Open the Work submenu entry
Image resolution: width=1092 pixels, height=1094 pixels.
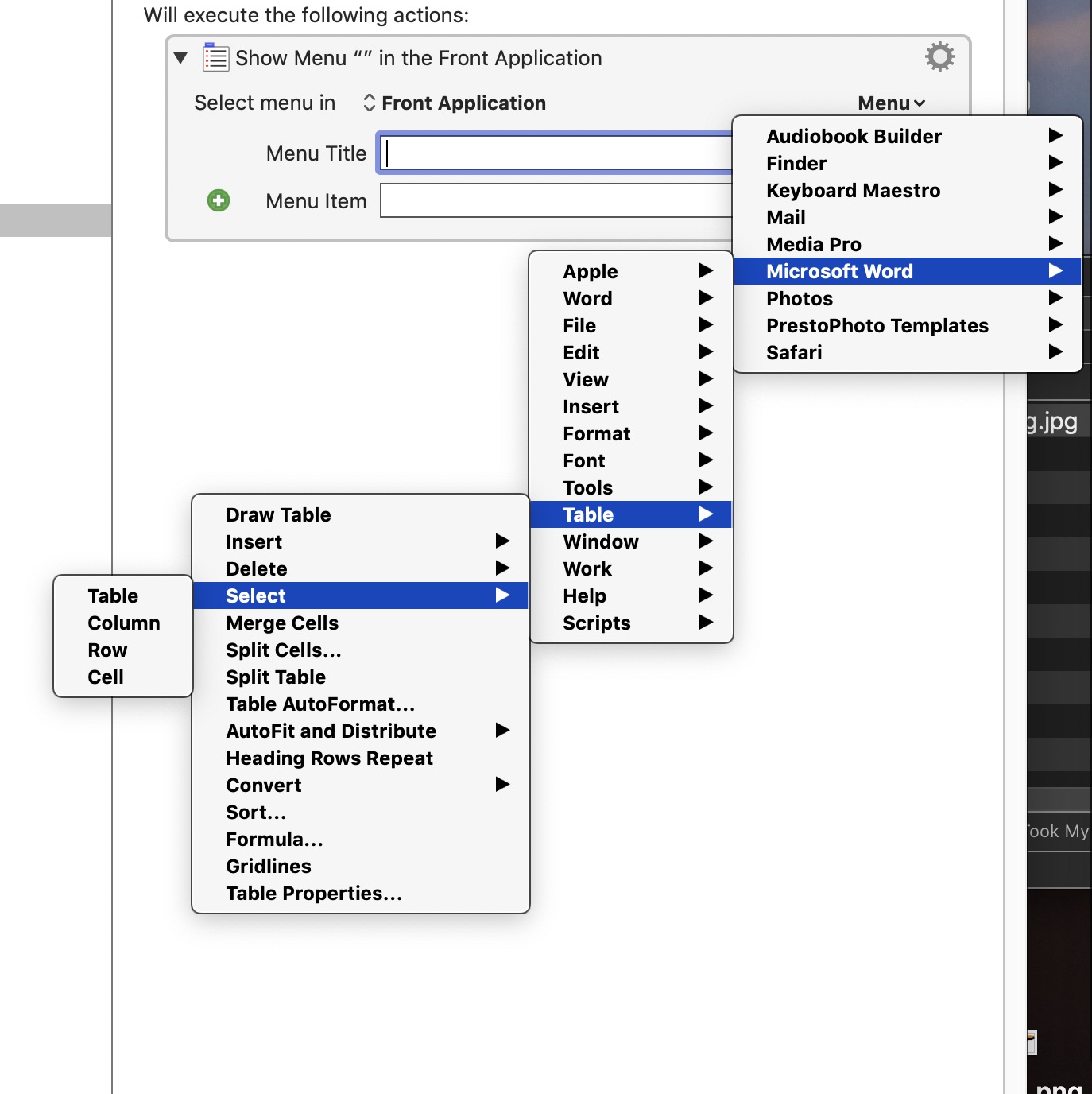click(x=631, y=569)
